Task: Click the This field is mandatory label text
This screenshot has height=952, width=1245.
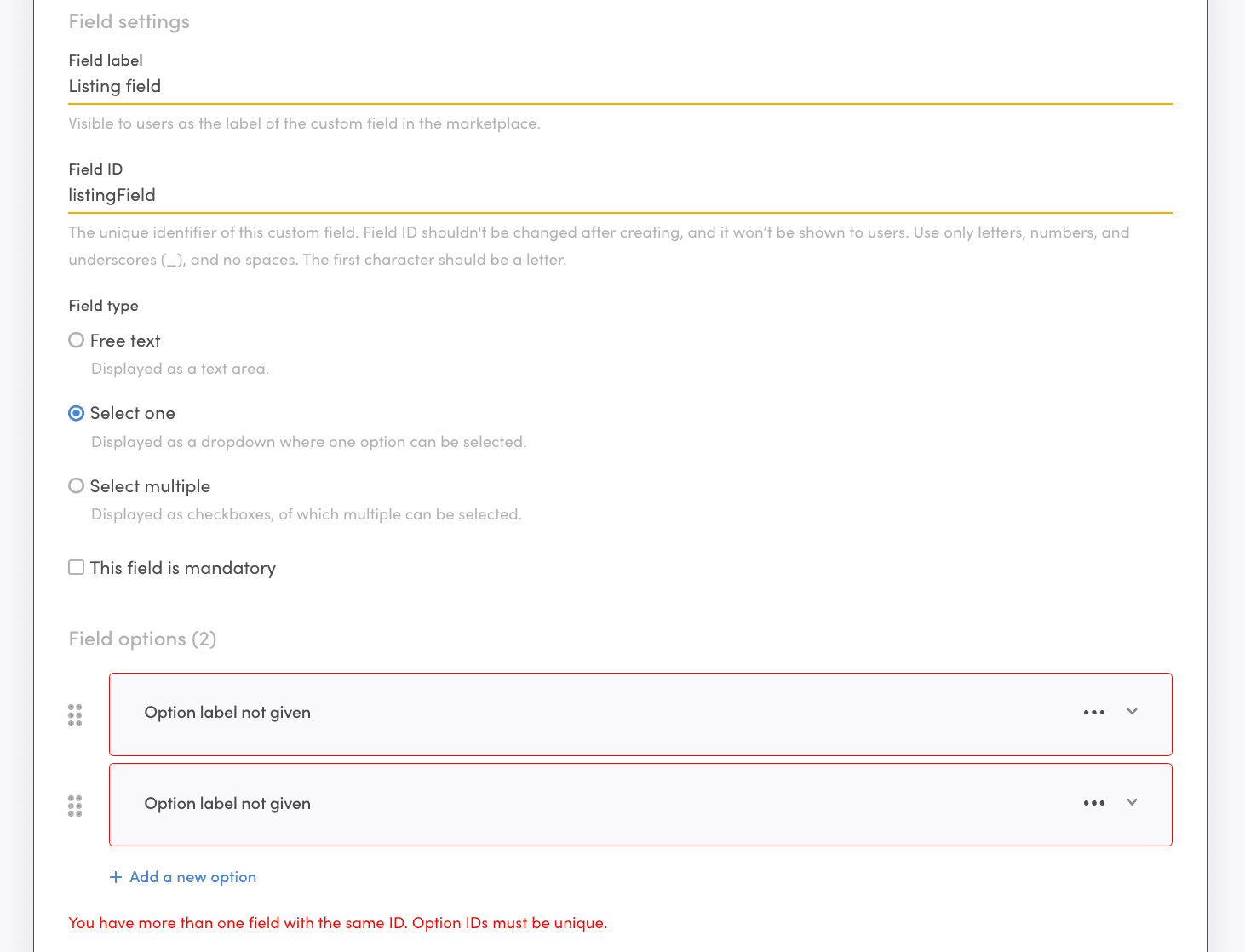Action: [183, 568]
